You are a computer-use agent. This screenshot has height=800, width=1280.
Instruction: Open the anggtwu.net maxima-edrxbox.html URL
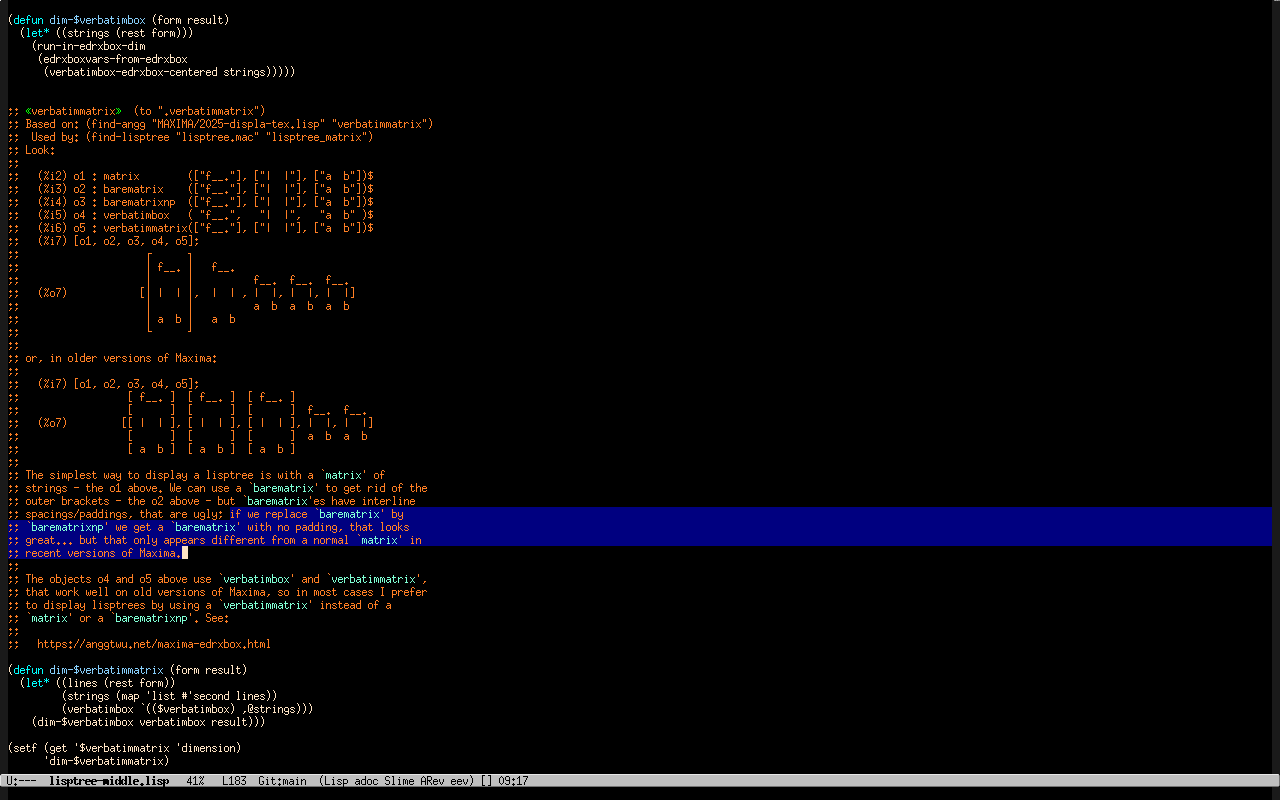[153, 644]
